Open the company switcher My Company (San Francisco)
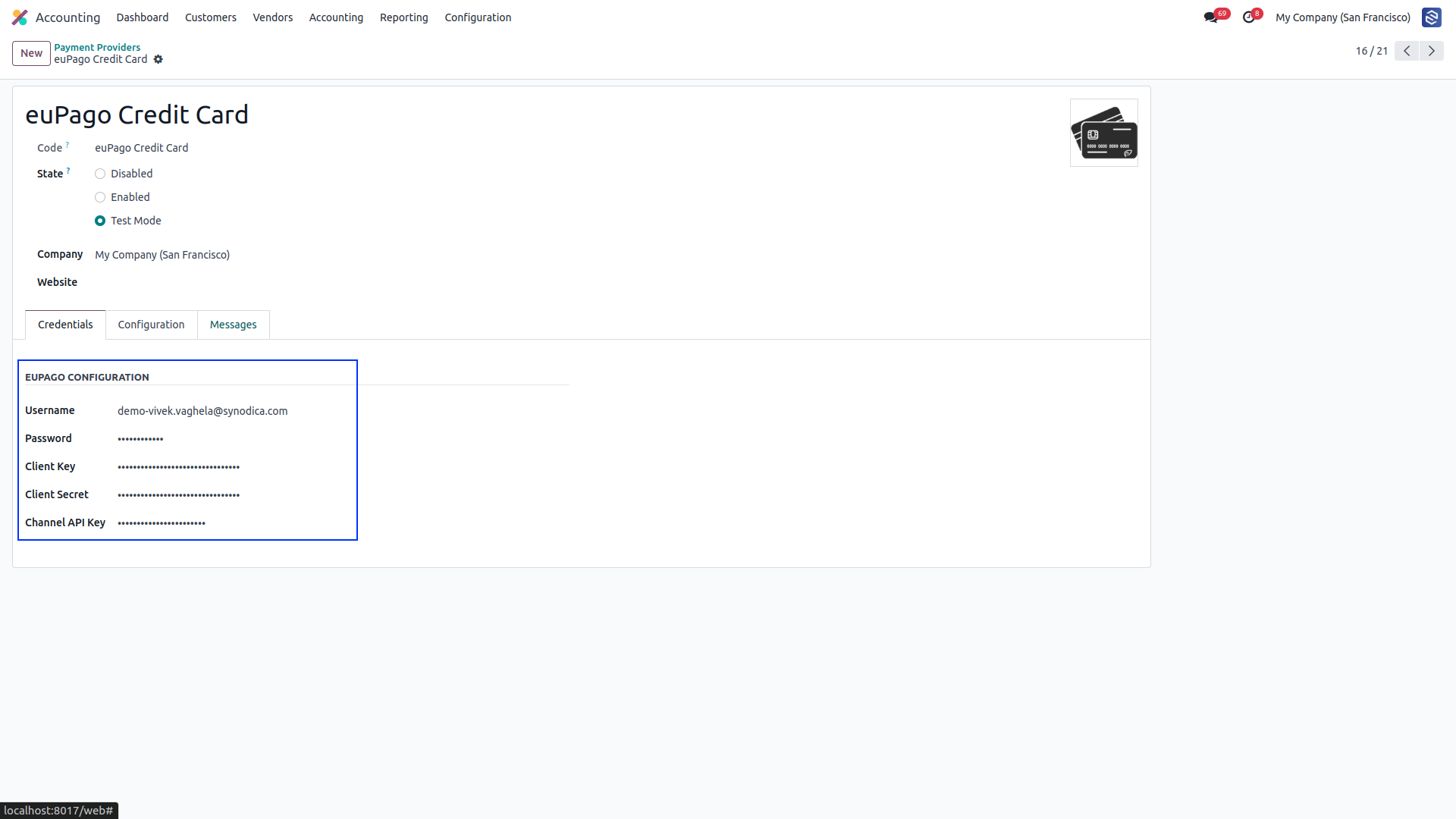Image resolution: width=1456 pixels, height=819 pixels. click(x=1342, y=17)
